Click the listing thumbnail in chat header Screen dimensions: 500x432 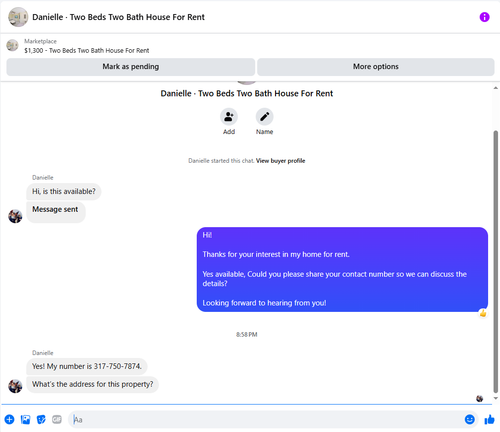pos(18,17)
